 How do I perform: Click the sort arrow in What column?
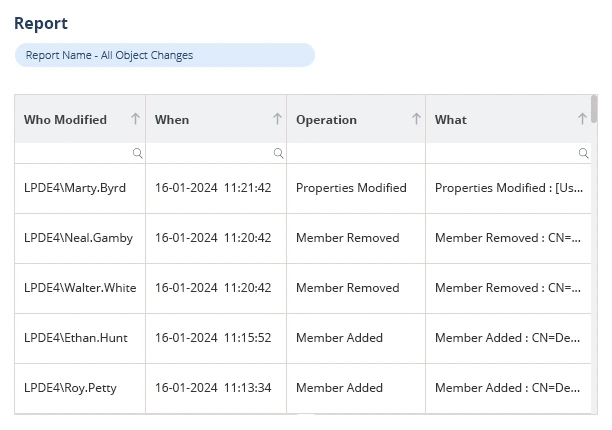[x=582, y=119]
